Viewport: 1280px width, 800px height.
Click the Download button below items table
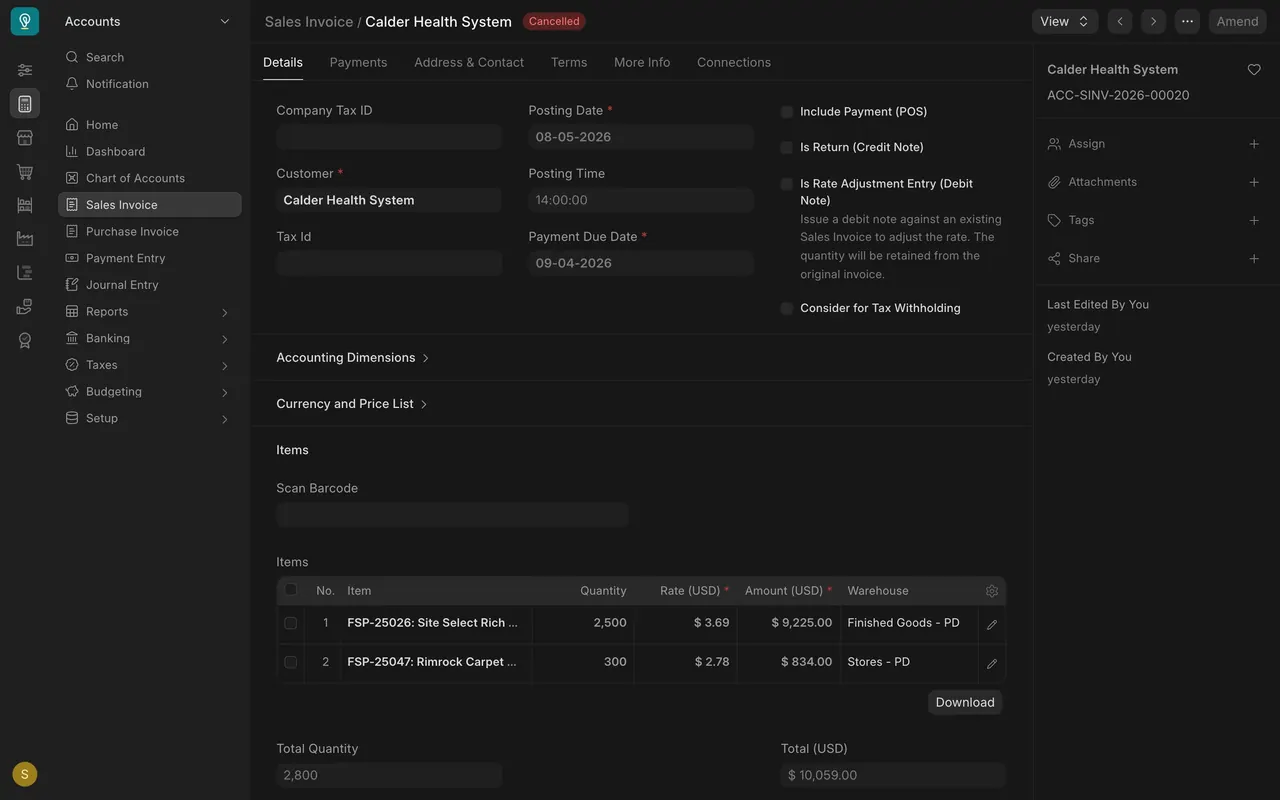965,702
